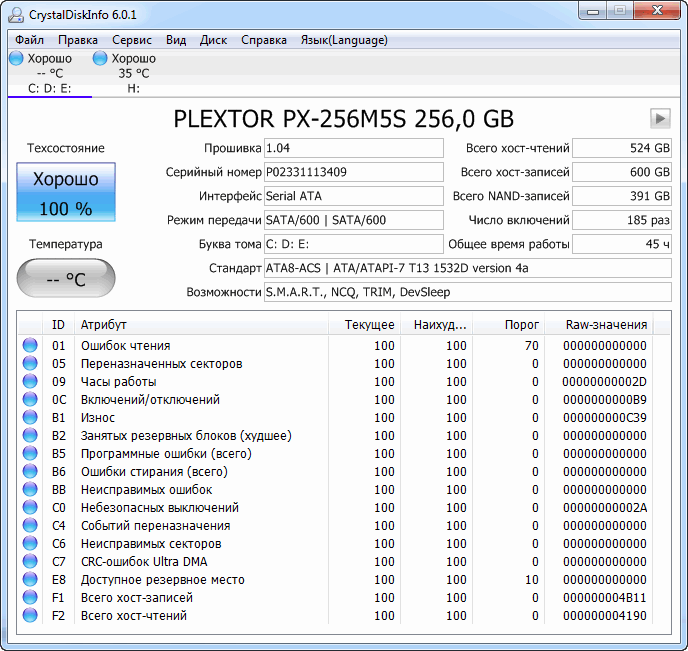Click status icon of row 01 Ошибок чтения
Image resolution: width=688 pixels, height=651 pixels.
pyautogui.click(x=30, y=345)
